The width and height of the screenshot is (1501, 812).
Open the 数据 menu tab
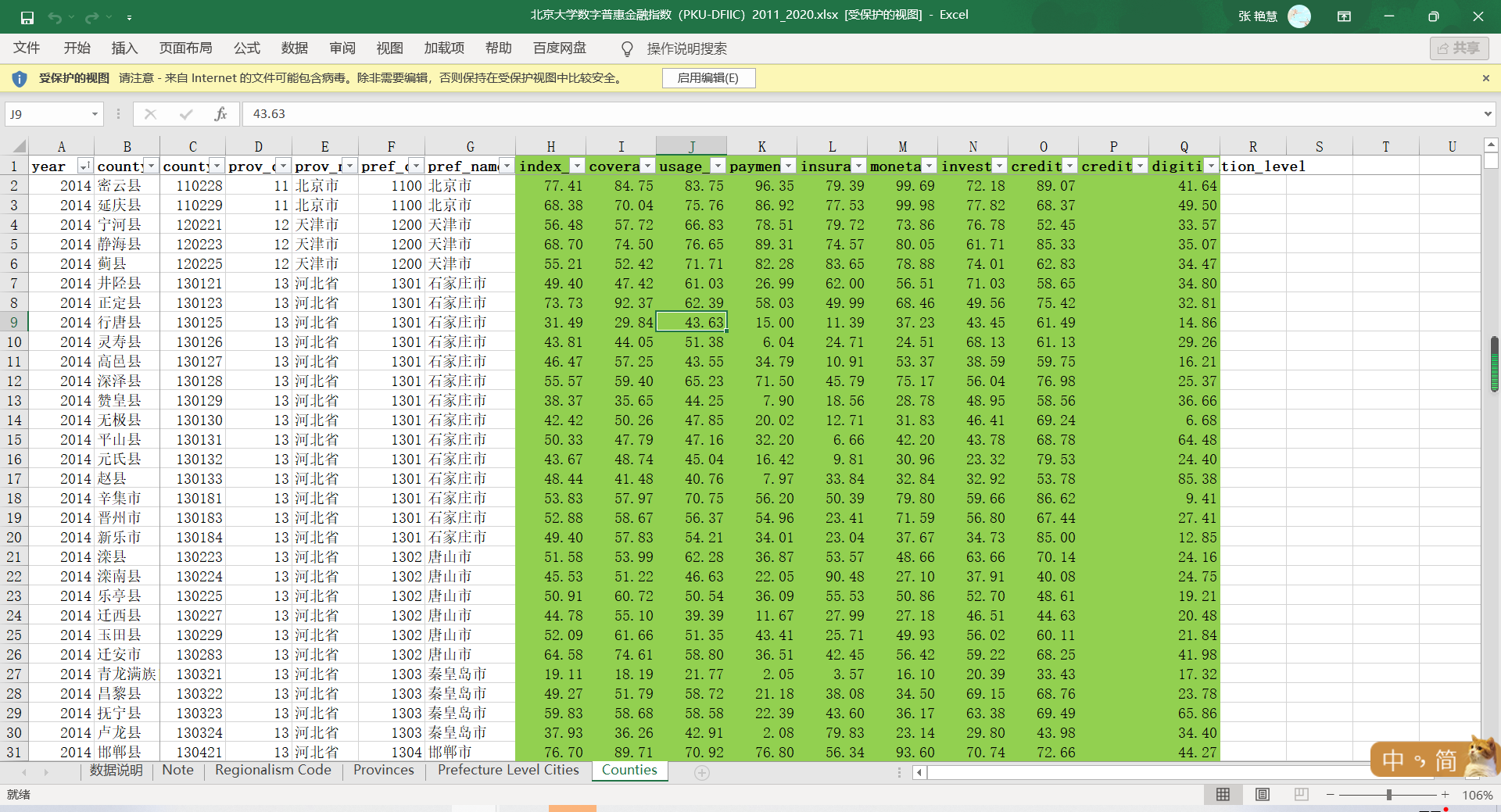click(x=294, y=48)
